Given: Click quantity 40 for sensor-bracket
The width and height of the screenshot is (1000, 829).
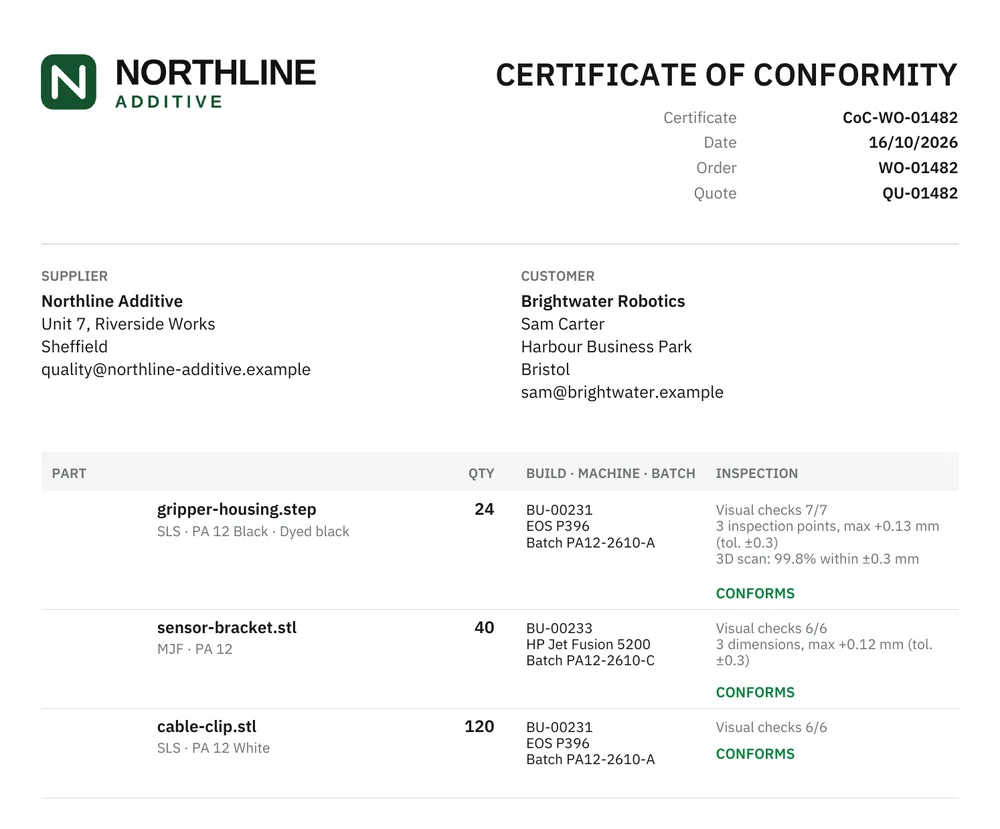Looking at the screenshot, I should (x=484, y=627).
